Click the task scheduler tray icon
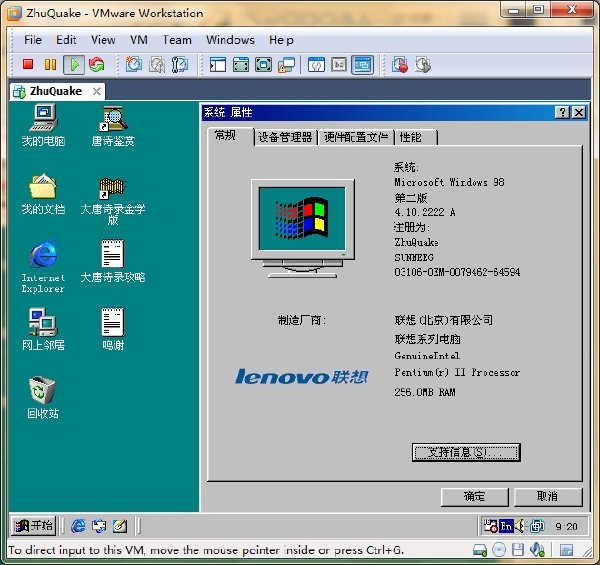The width and height of the screenshot is (600, 565). pyautogui.click(x=490, y=526)
